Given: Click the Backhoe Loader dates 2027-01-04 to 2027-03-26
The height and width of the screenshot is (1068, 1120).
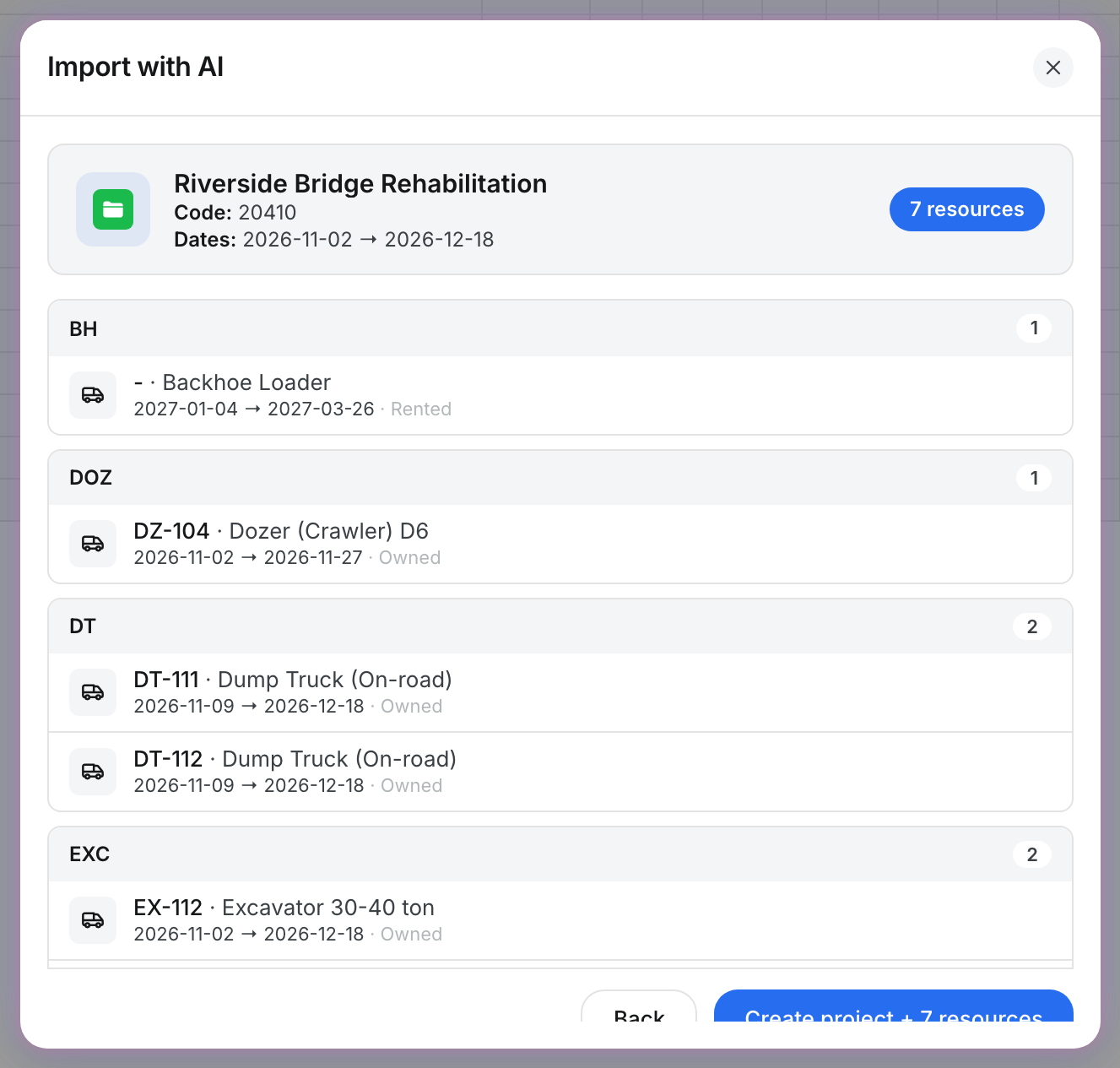Looking at the screenshot, I should (x=254, y=409).
